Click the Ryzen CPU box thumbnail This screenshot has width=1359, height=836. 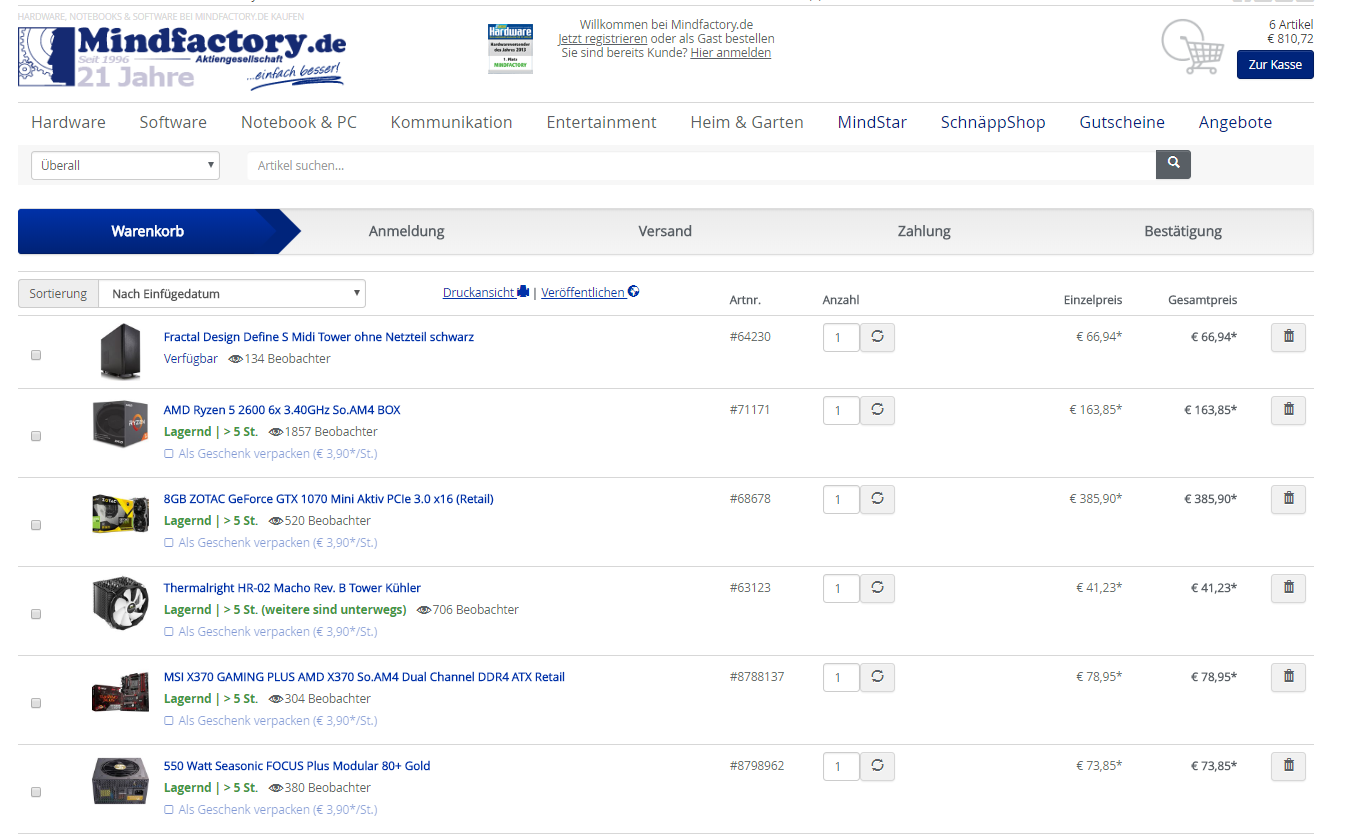120,422
